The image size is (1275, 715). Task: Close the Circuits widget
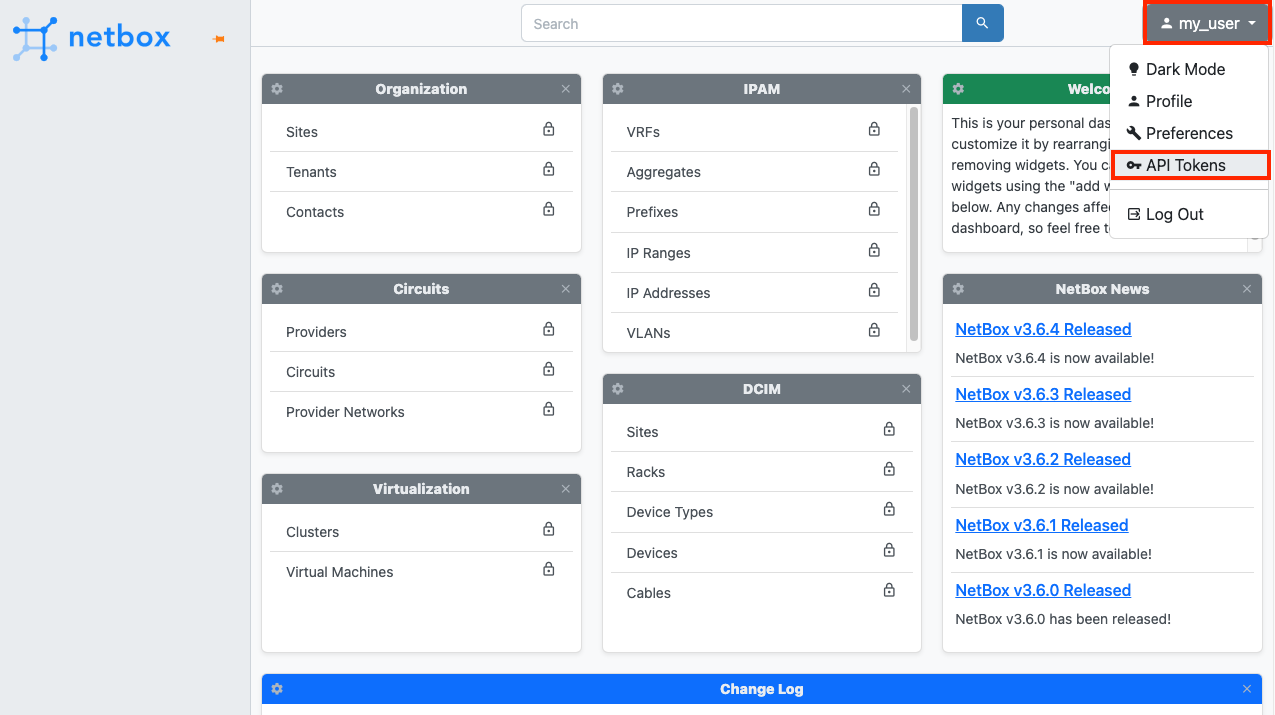click(566, 289)
